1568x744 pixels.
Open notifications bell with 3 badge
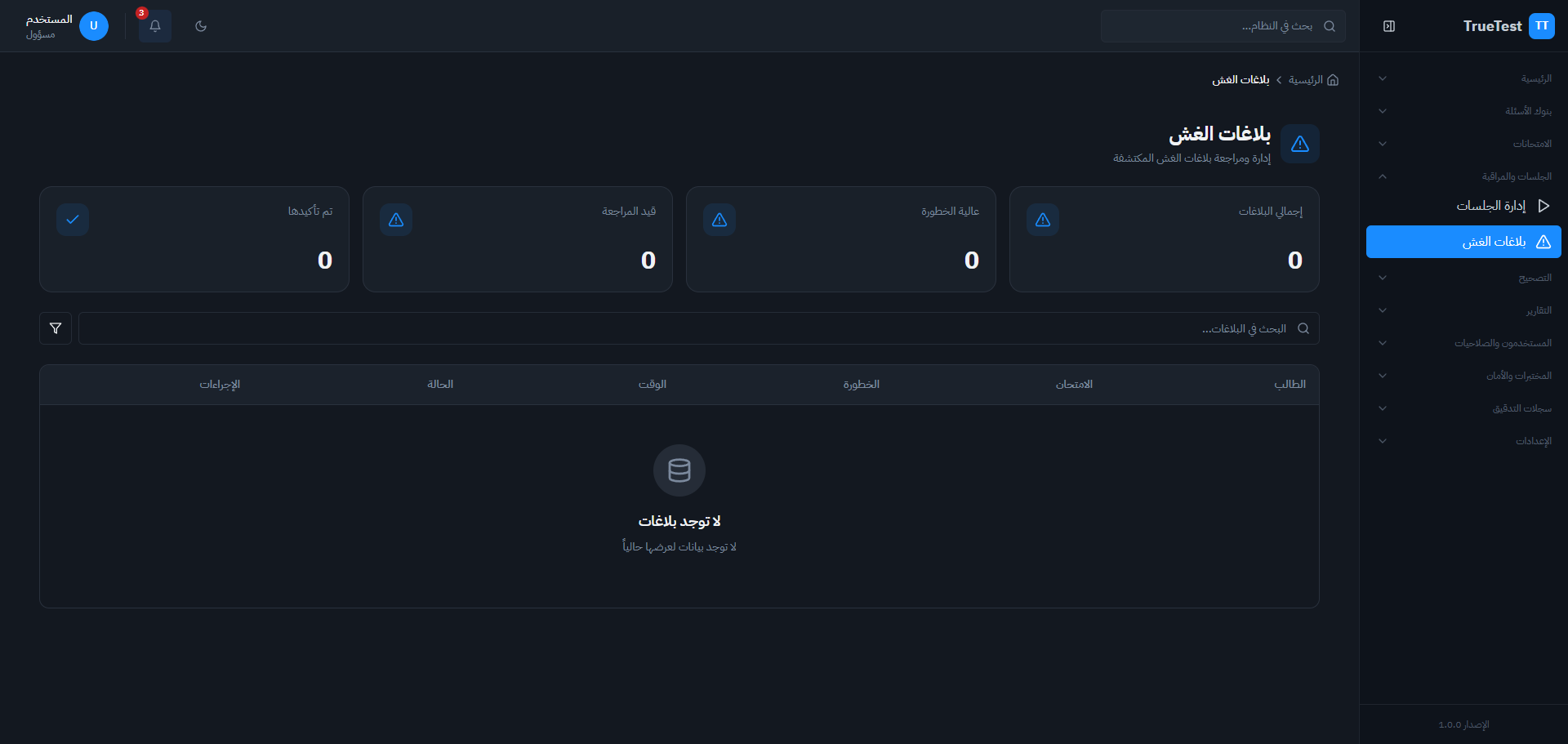pos(155,26)
